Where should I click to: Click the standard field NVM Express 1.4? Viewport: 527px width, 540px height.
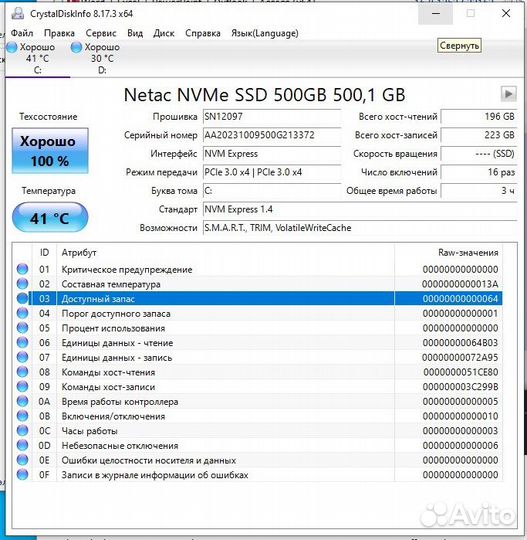coord(360,209)
